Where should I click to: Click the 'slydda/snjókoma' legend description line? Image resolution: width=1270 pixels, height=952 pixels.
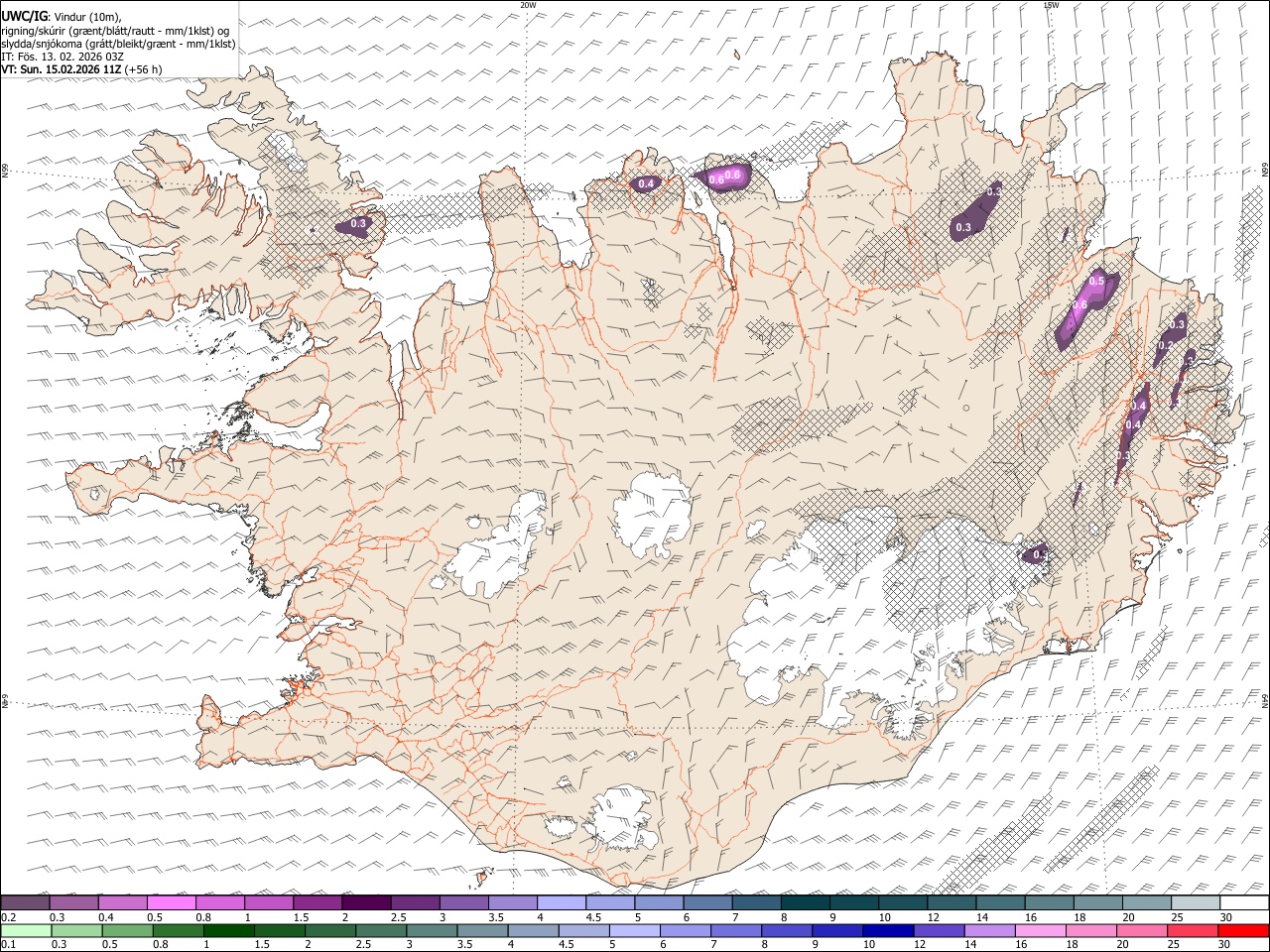[119, 44]
